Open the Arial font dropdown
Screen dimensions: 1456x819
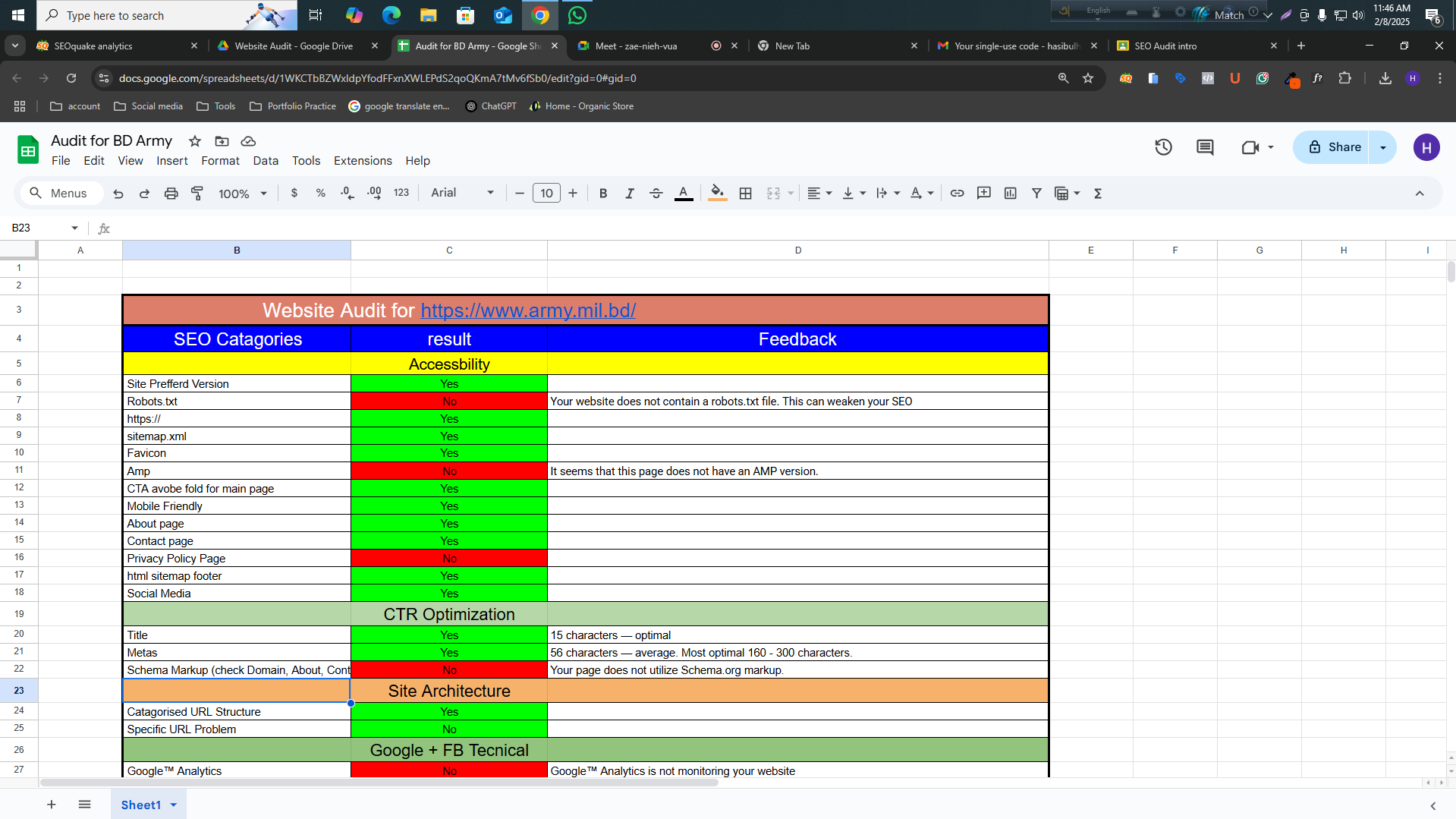461,193
